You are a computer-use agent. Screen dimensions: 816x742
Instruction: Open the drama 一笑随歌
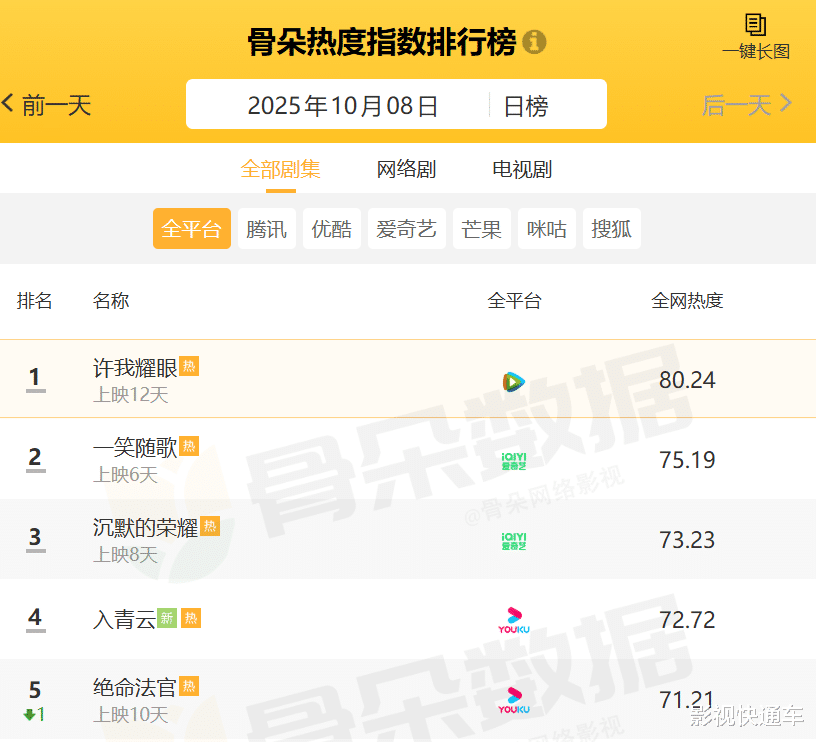point(135,447)
